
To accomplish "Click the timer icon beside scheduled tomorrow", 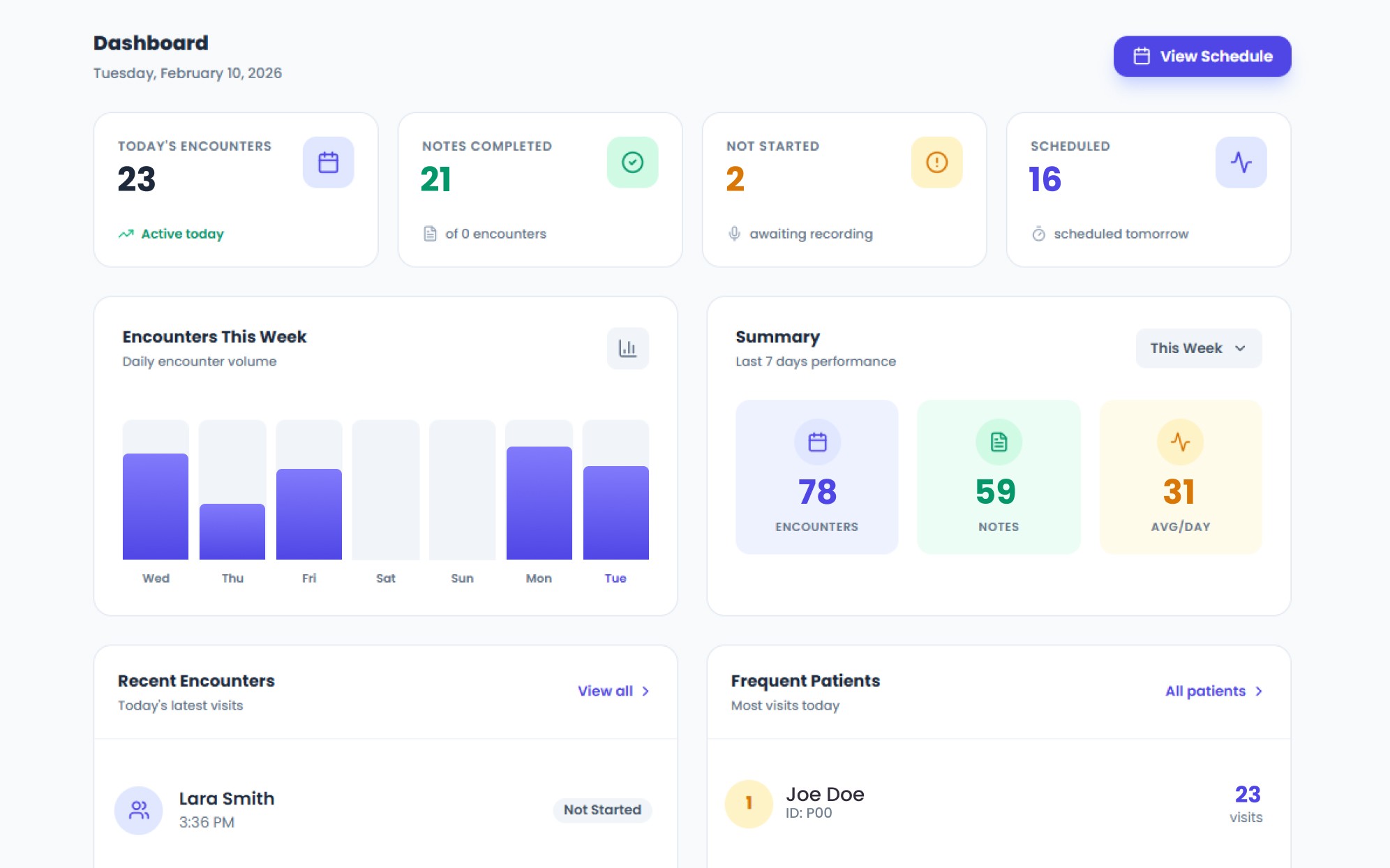I will point(1038,234).
